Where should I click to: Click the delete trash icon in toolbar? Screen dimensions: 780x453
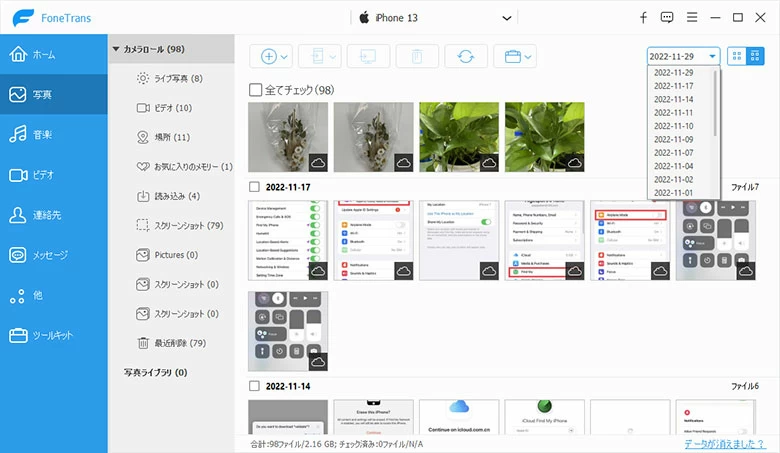(x=417, y=56)
